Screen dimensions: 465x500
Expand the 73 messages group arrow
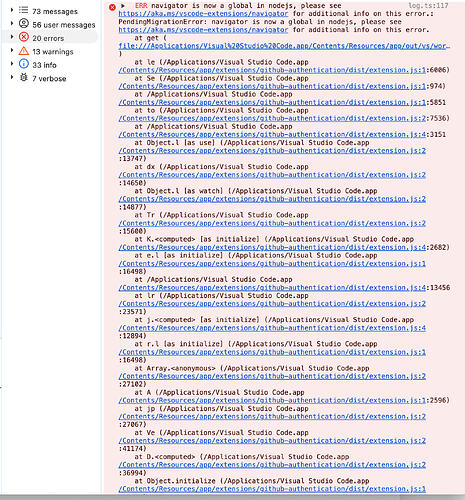point(12,10)
